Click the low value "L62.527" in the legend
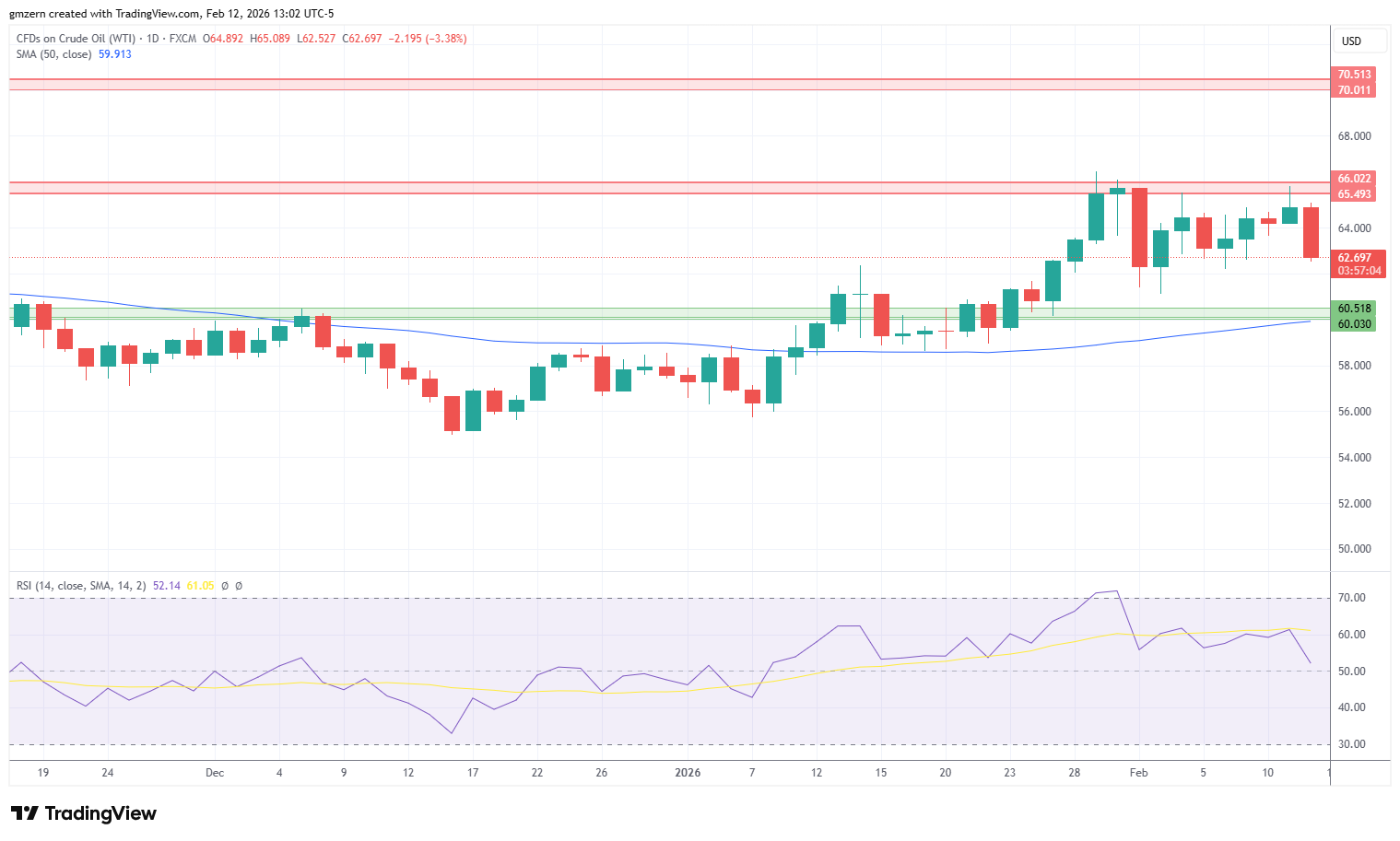Viewport: 1400px width, 841px height. point(316,39)
